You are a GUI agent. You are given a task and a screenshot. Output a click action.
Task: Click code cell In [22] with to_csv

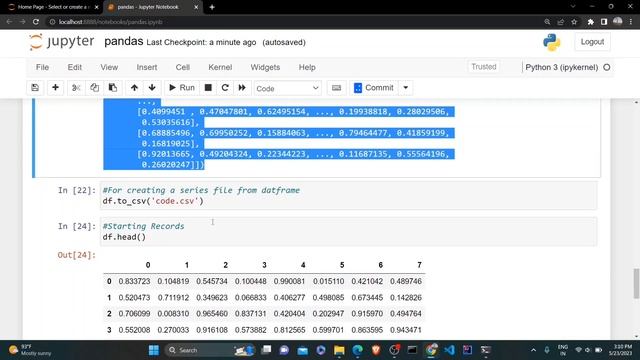click(x=349, y=196)
